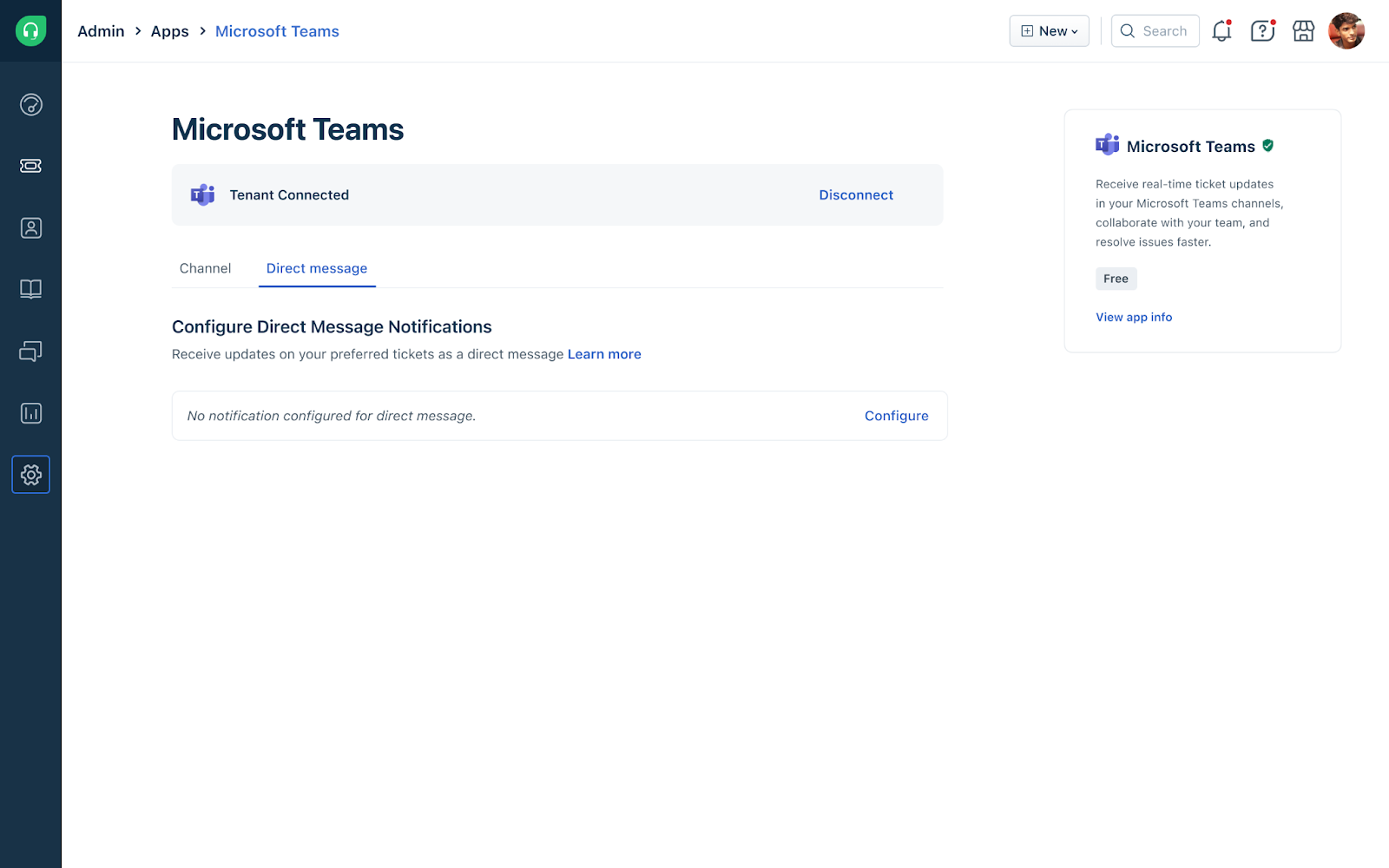The width and height of the screenshot is (1389, 868).
Task: Click the Microsoft Teams page heading
Action: tap(287, 129)
